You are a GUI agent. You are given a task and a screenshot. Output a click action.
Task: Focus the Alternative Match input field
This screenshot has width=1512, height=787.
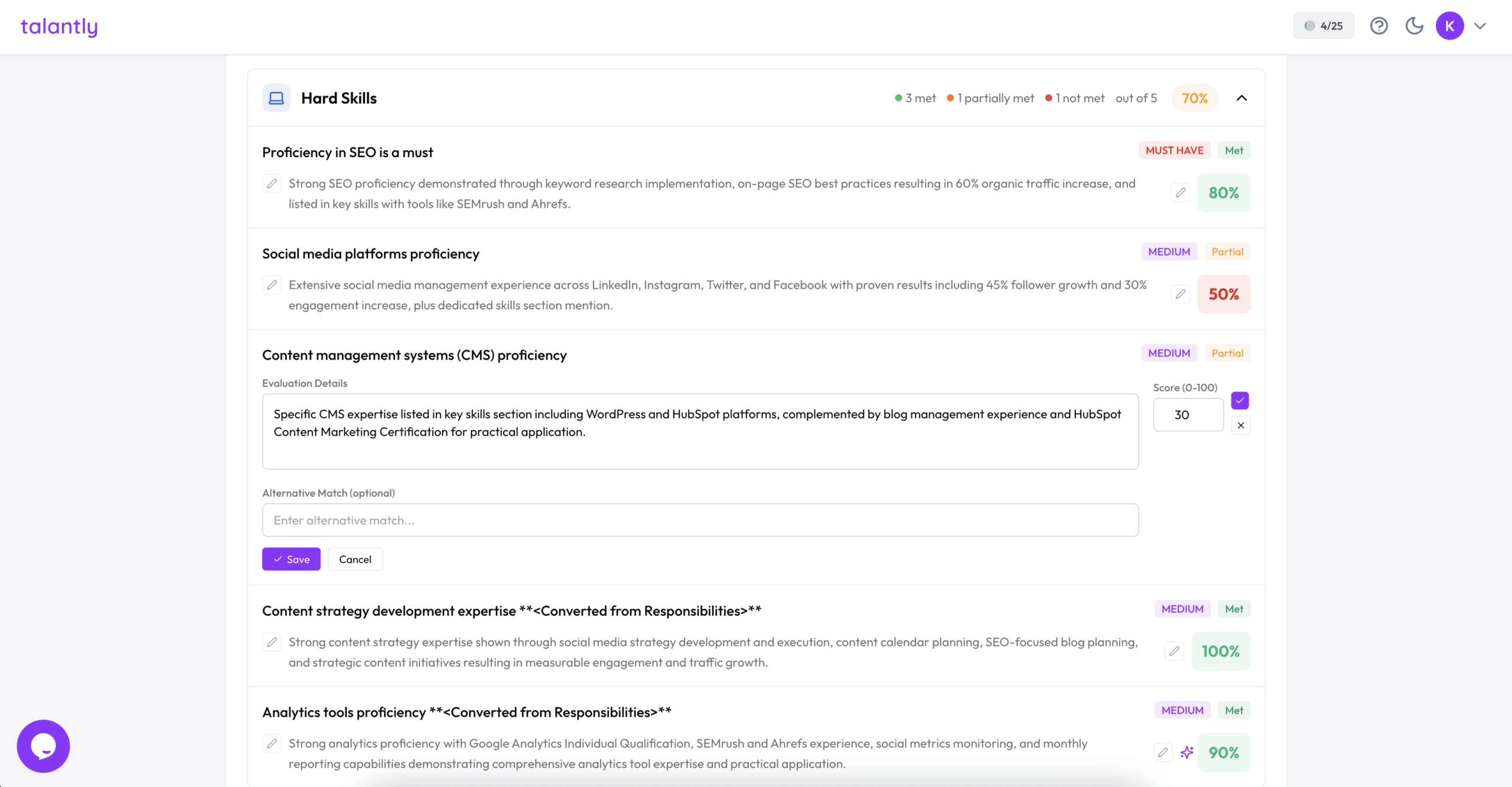click(700, 520)
